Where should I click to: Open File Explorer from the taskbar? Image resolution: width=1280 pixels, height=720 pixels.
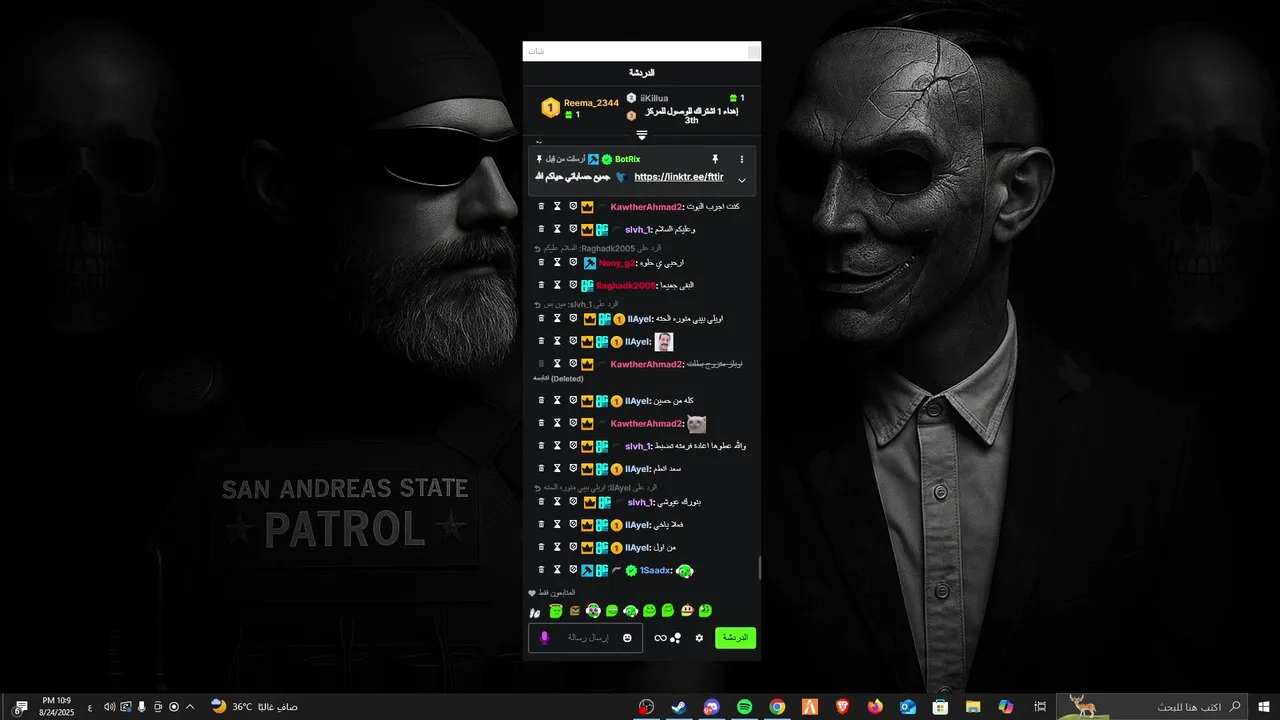(x=973, y=707)
